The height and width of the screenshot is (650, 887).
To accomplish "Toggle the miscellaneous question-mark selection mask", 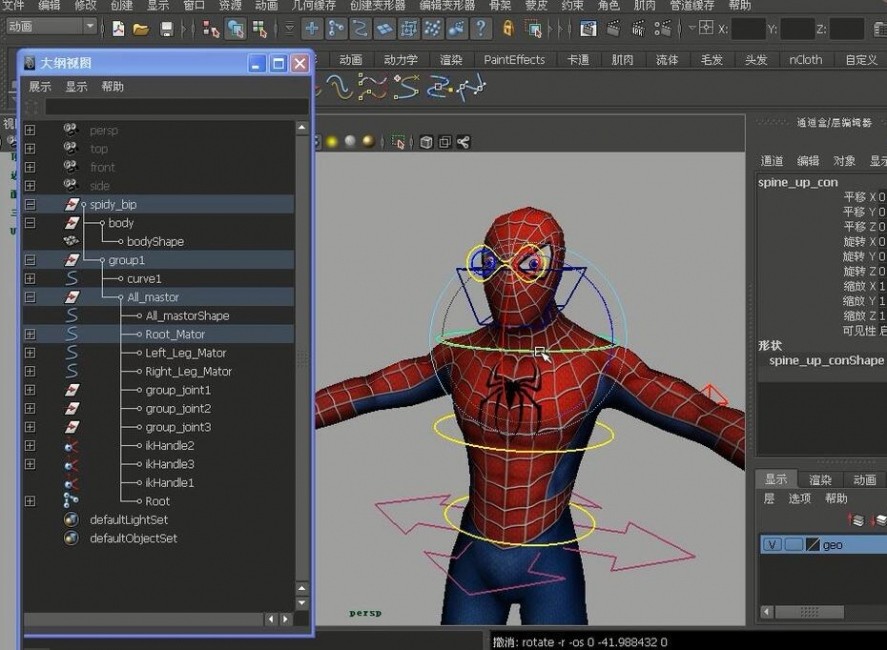I will click(481, 28).
